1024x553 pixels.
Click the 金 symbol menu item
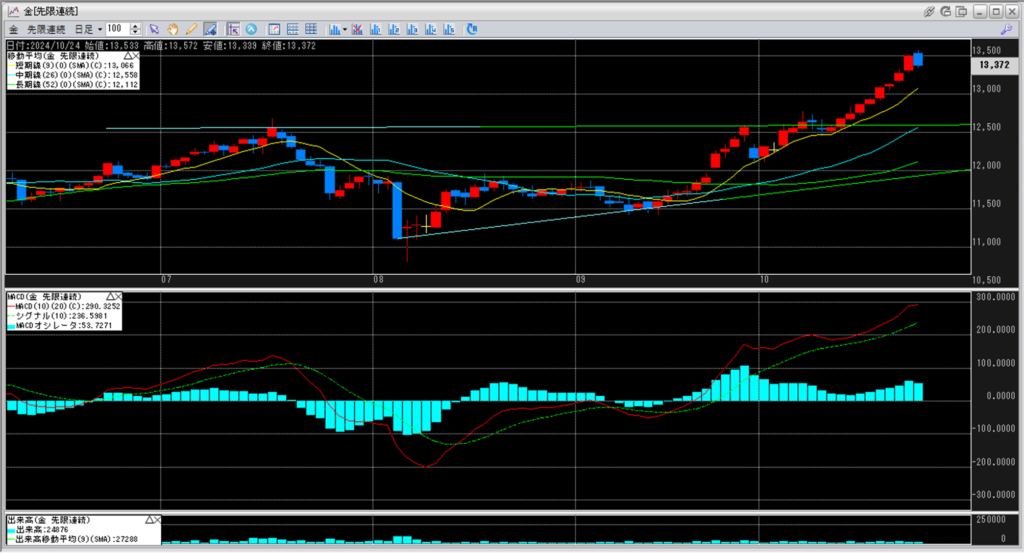[x=12, y=29]
